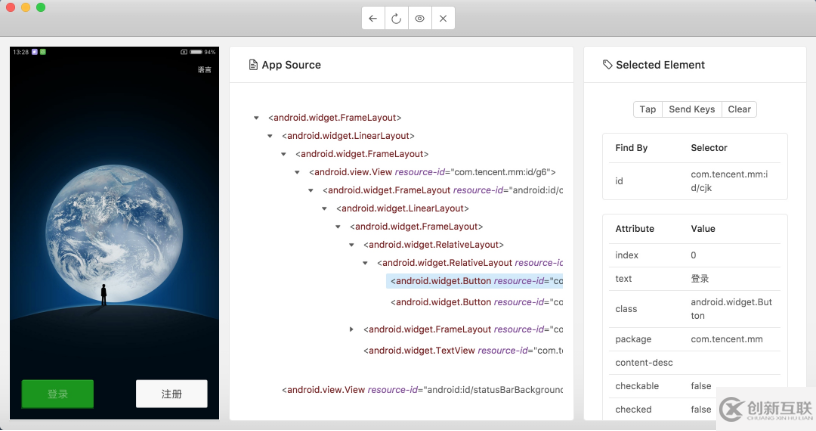The width and height of the screenshot is (816, 431).
Task: Select the android.widget.TextView tree row
Action: click(x=463, y=350)
